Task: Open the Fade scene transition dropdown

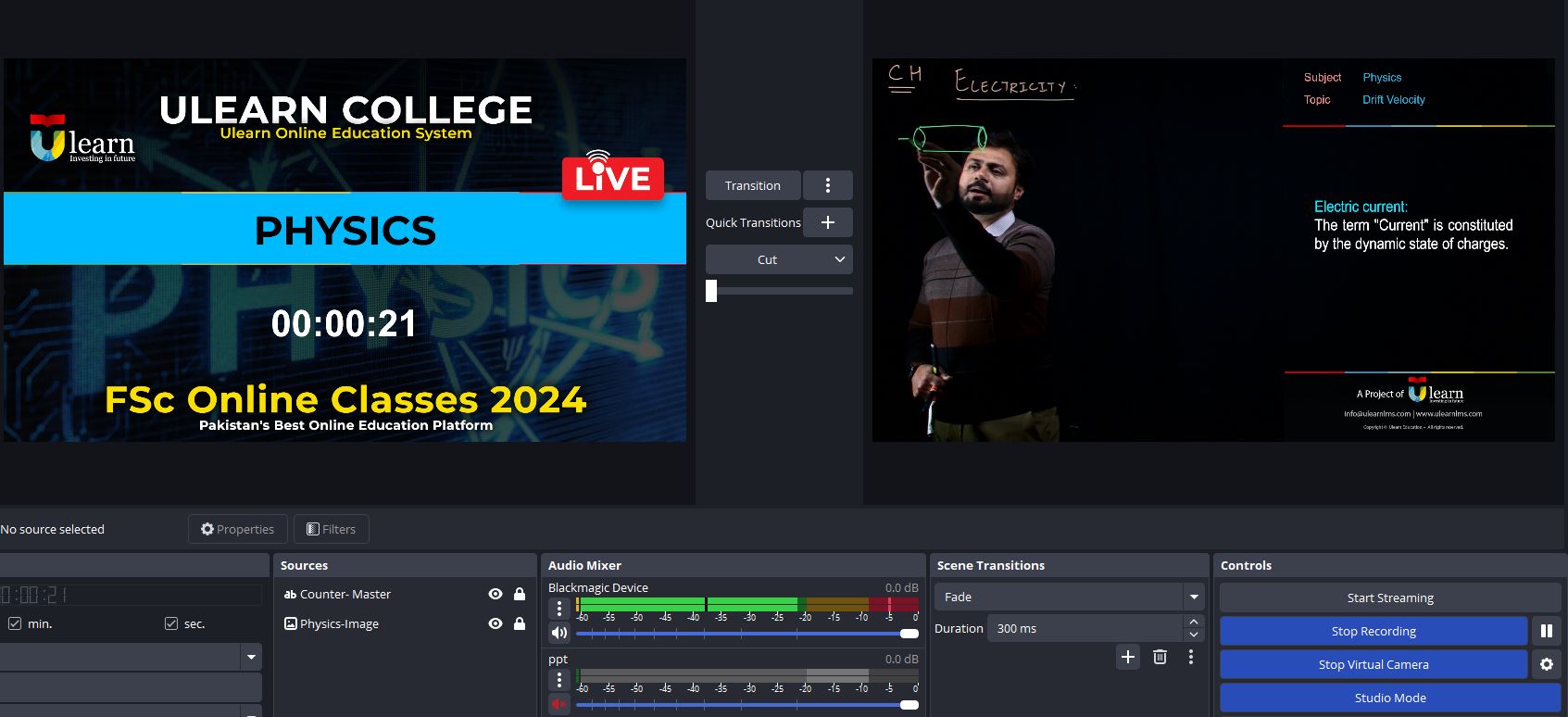Action: point(1068,597)
